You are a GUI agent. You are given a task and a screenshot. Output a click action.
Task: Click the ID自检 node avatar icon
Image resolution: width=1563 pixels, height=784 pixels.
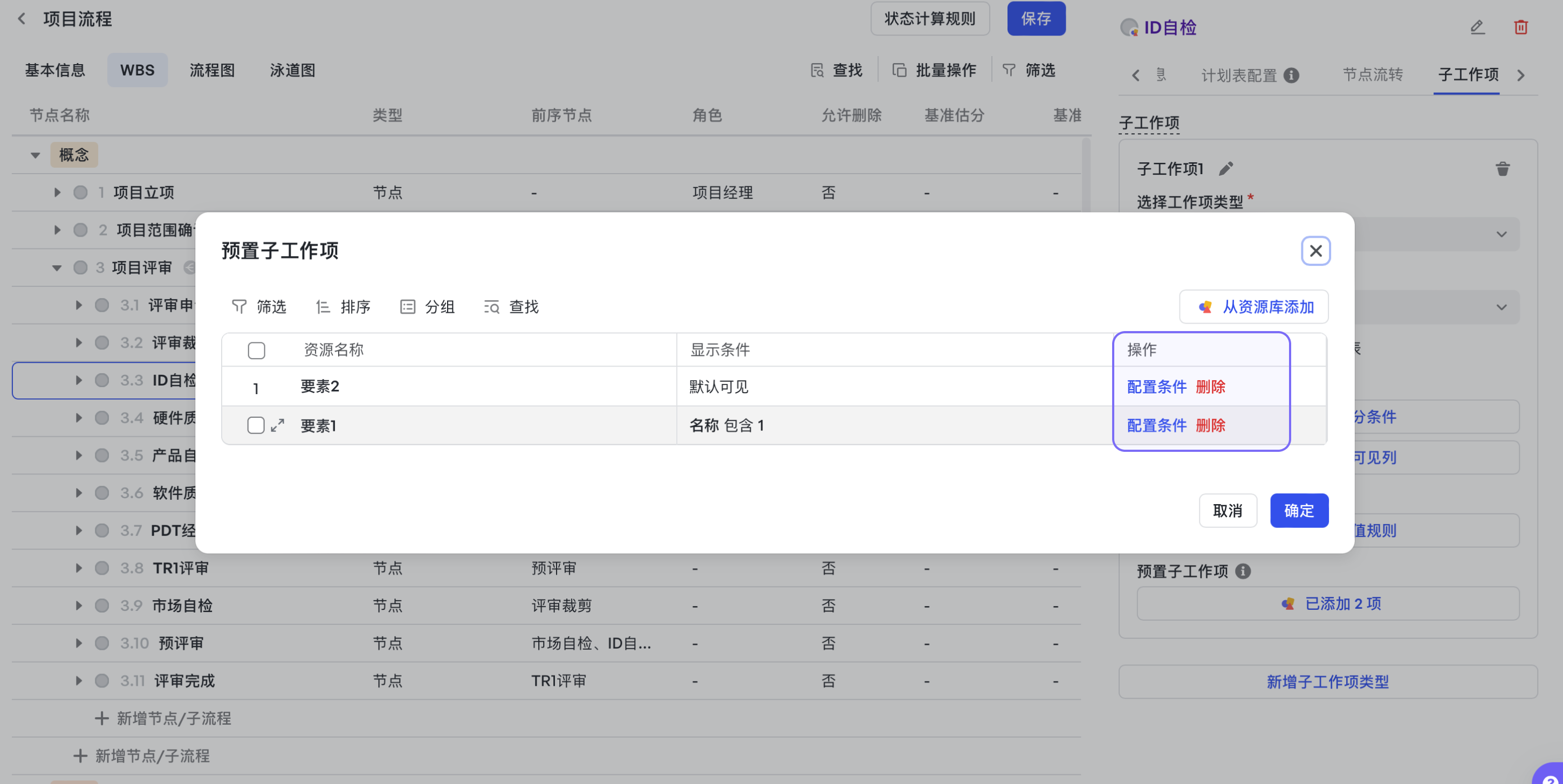click(1128, 27)
